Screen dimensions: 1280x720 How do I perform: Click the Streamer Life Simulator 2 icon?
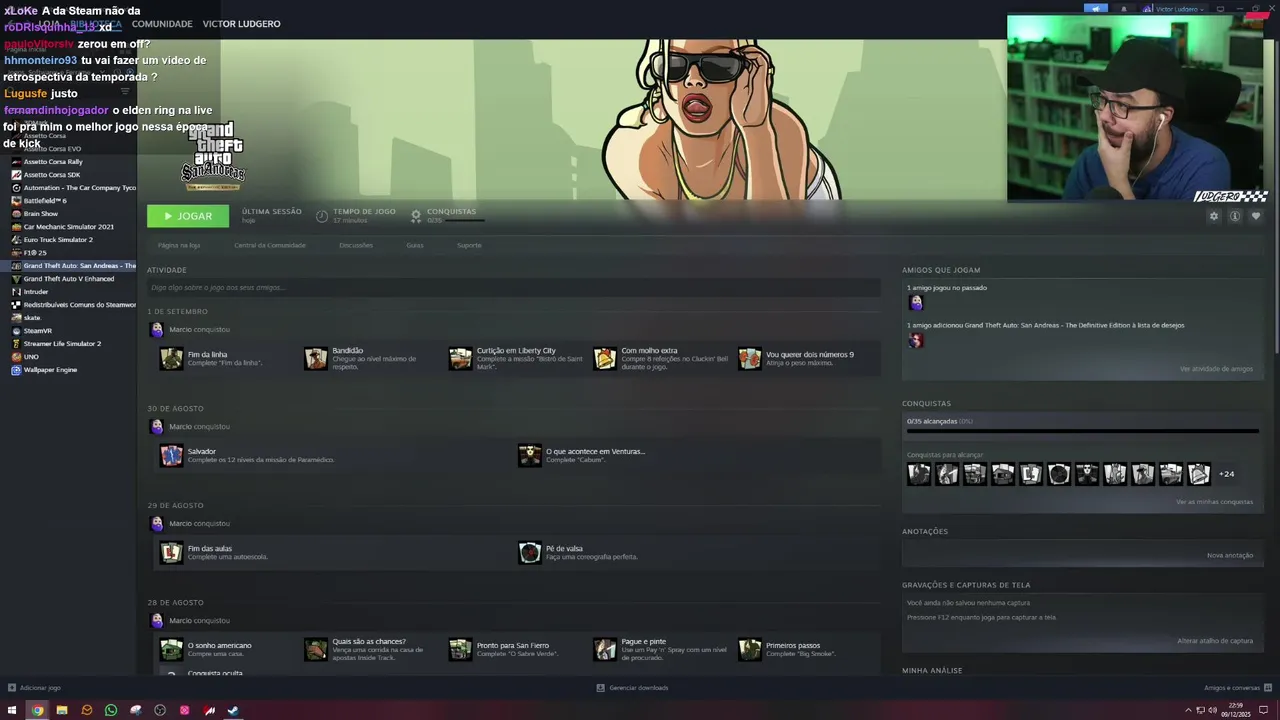(16, 344)
